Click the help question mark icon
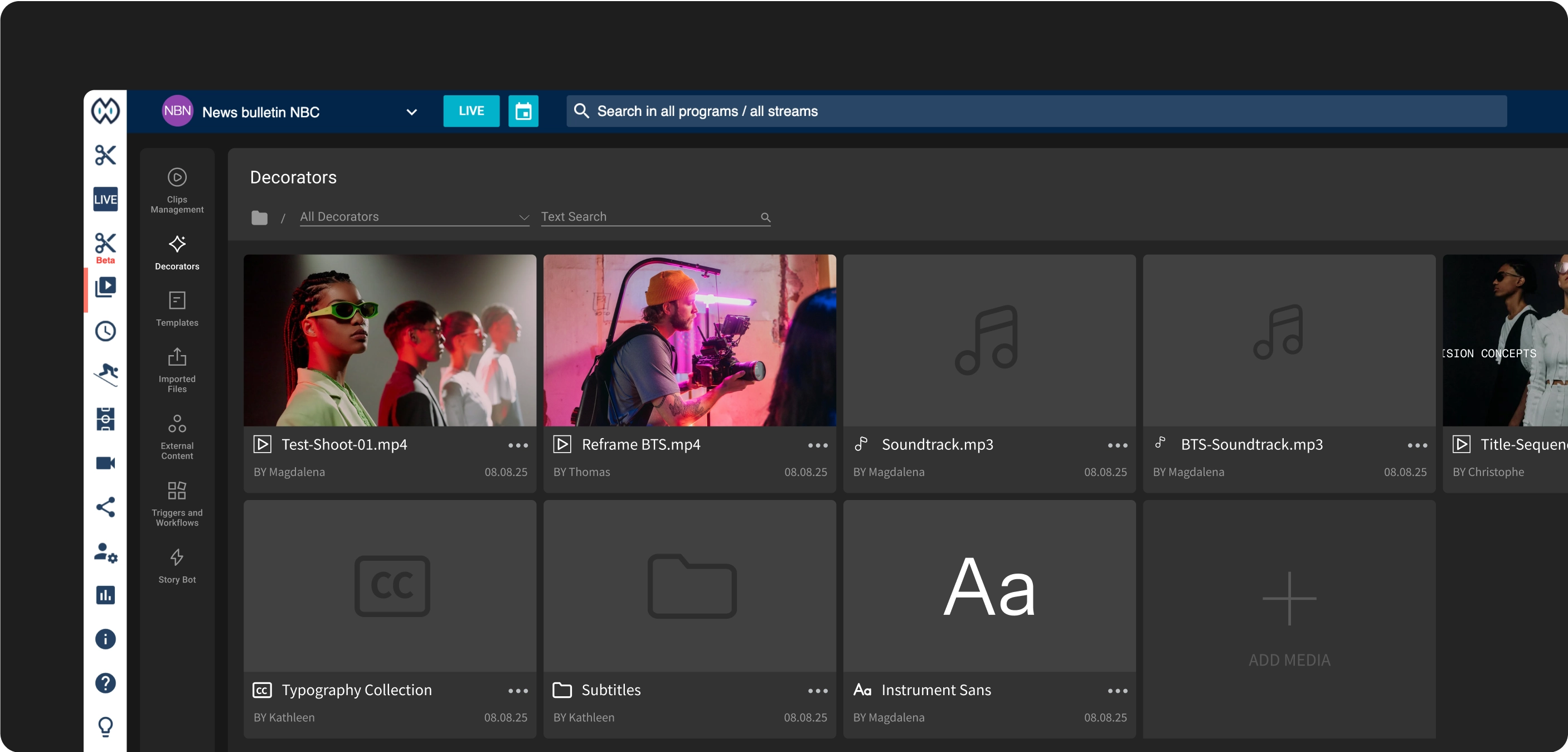1568x752 pixels. pyautogui.click(x=105, y=683)
